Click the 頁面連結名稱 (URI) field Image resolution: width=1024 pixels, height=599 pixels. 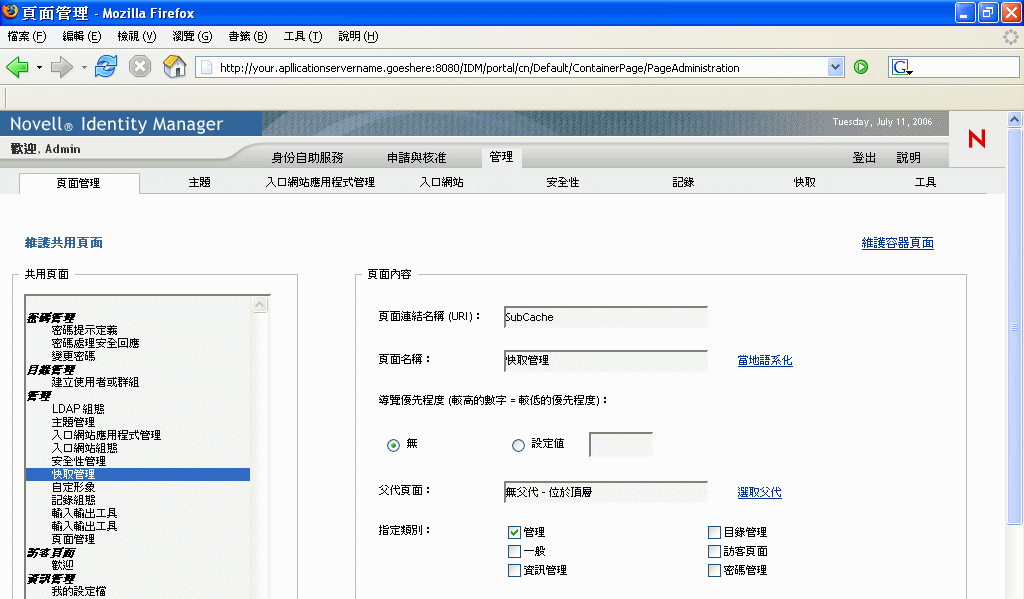605,317
